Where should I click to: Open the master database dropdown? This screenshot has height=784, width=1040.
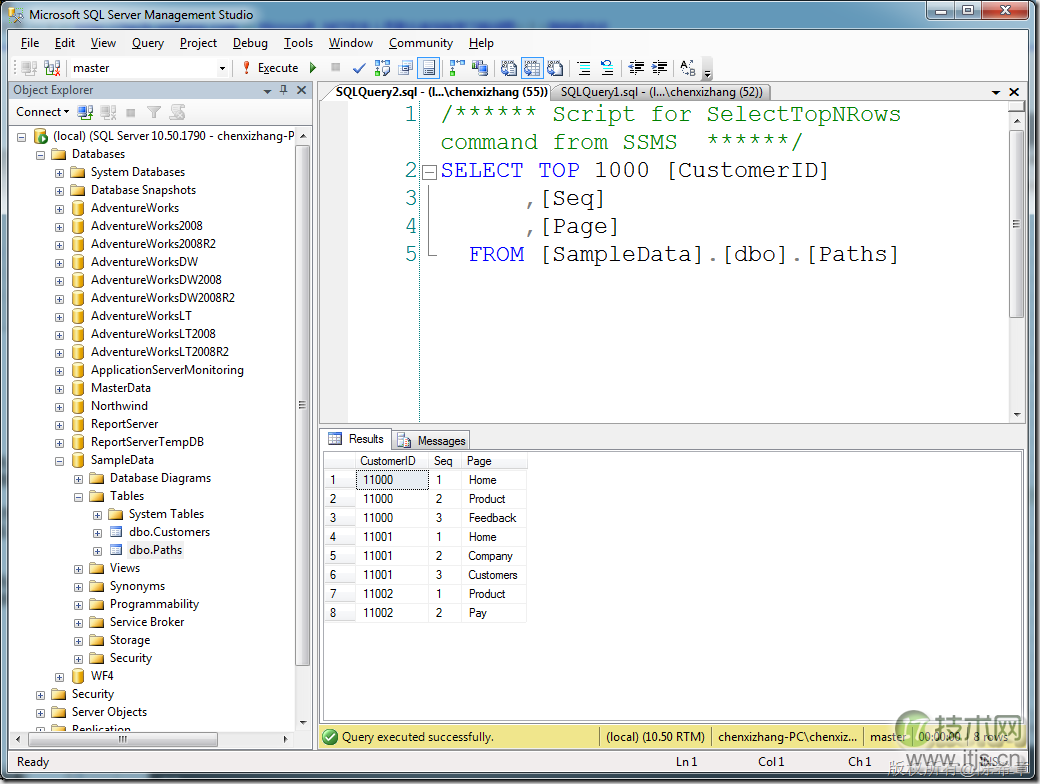pos(222,68)
